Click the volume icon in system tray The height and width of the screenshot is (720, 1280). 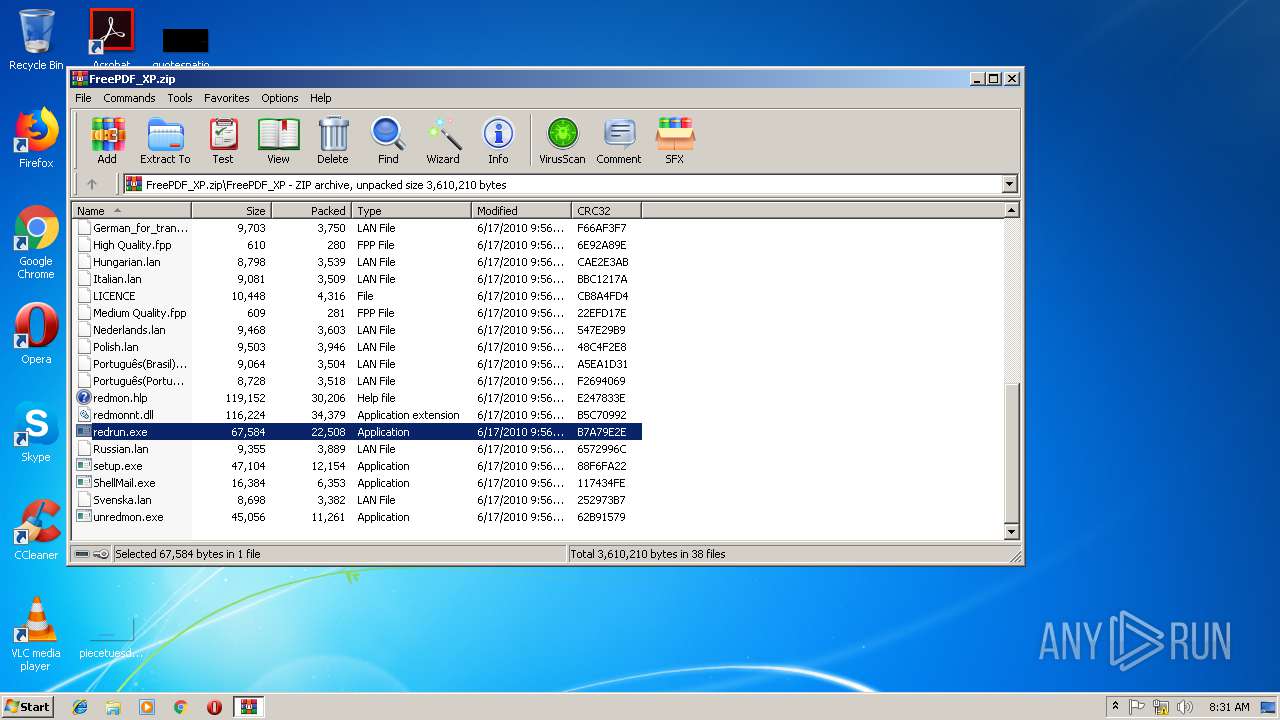point(1184,707)
